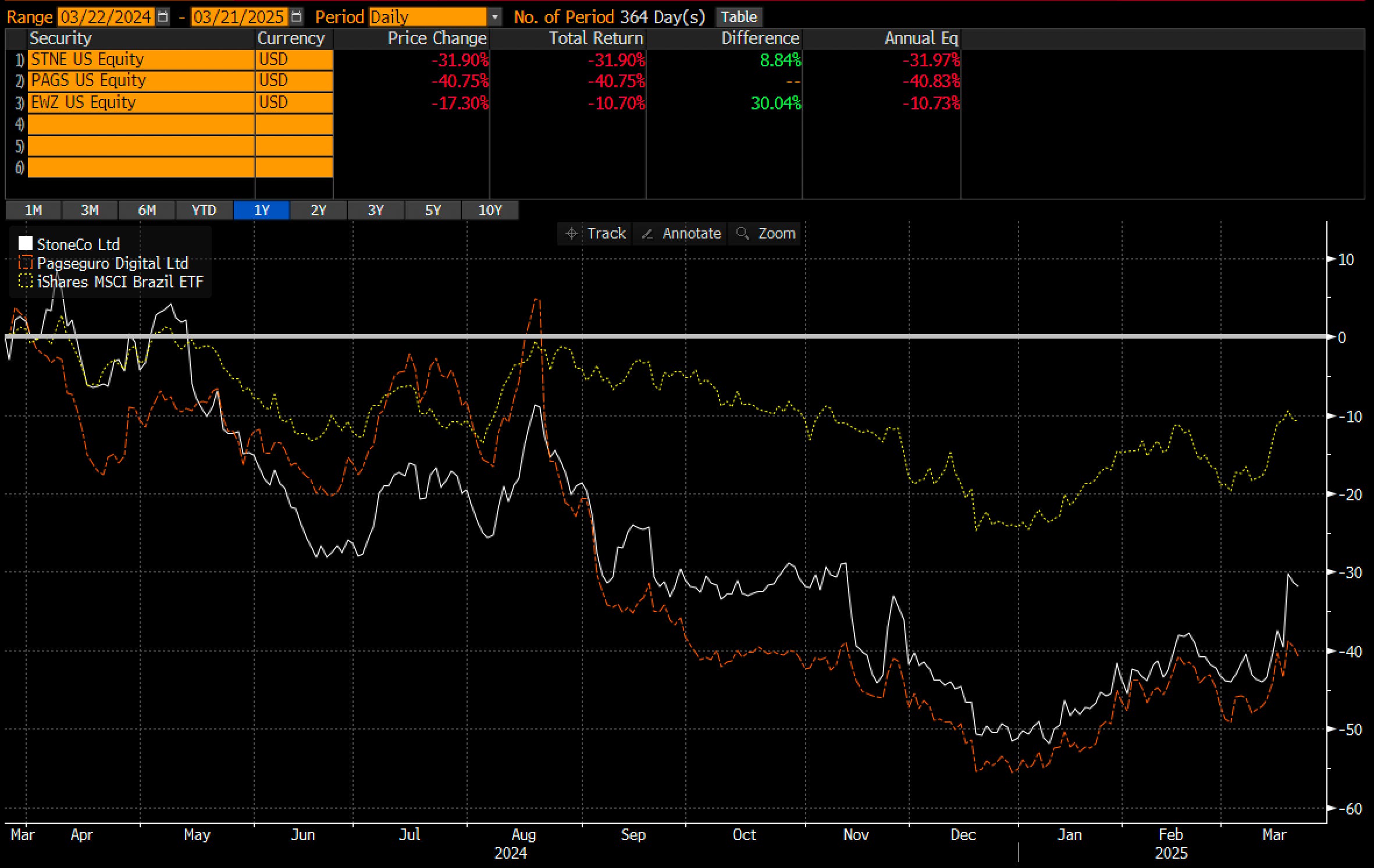Screen dimensions: 1374x868
Task: Edit the start date 03/22/2024 field
Action: (x=106, y=17)
